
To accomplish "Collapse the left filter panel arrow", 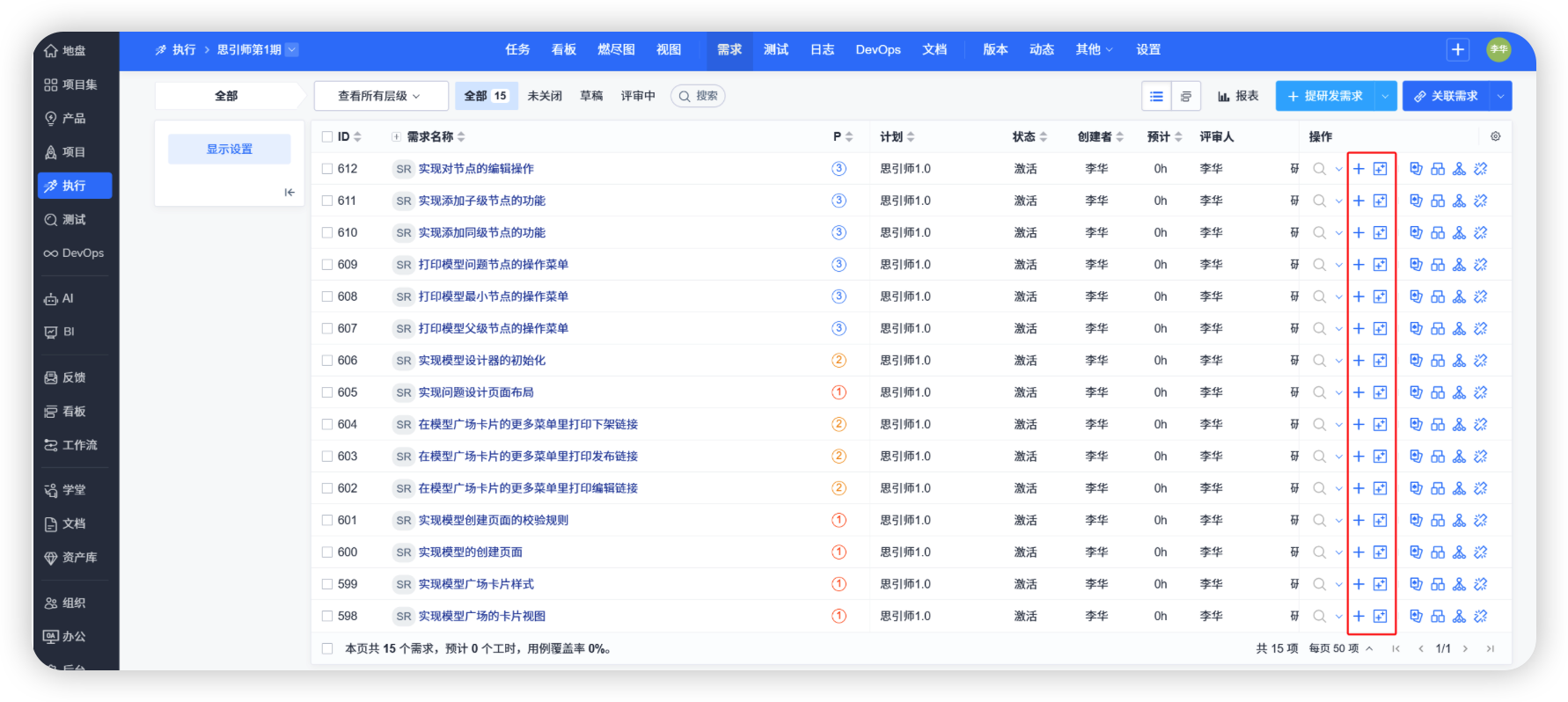I will pos(289,193).
